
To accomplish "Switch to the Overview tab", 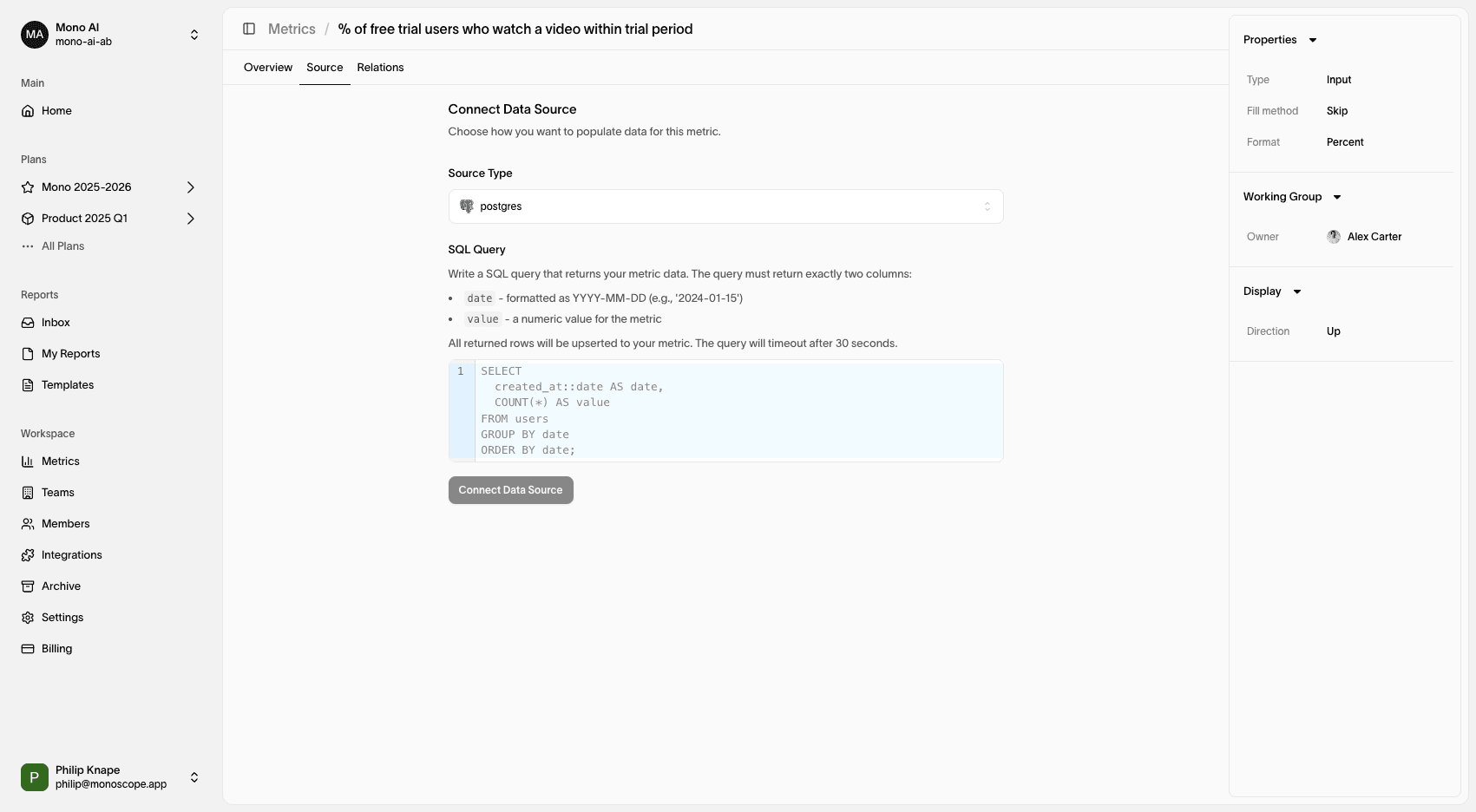I will click(x=267, y=67).
